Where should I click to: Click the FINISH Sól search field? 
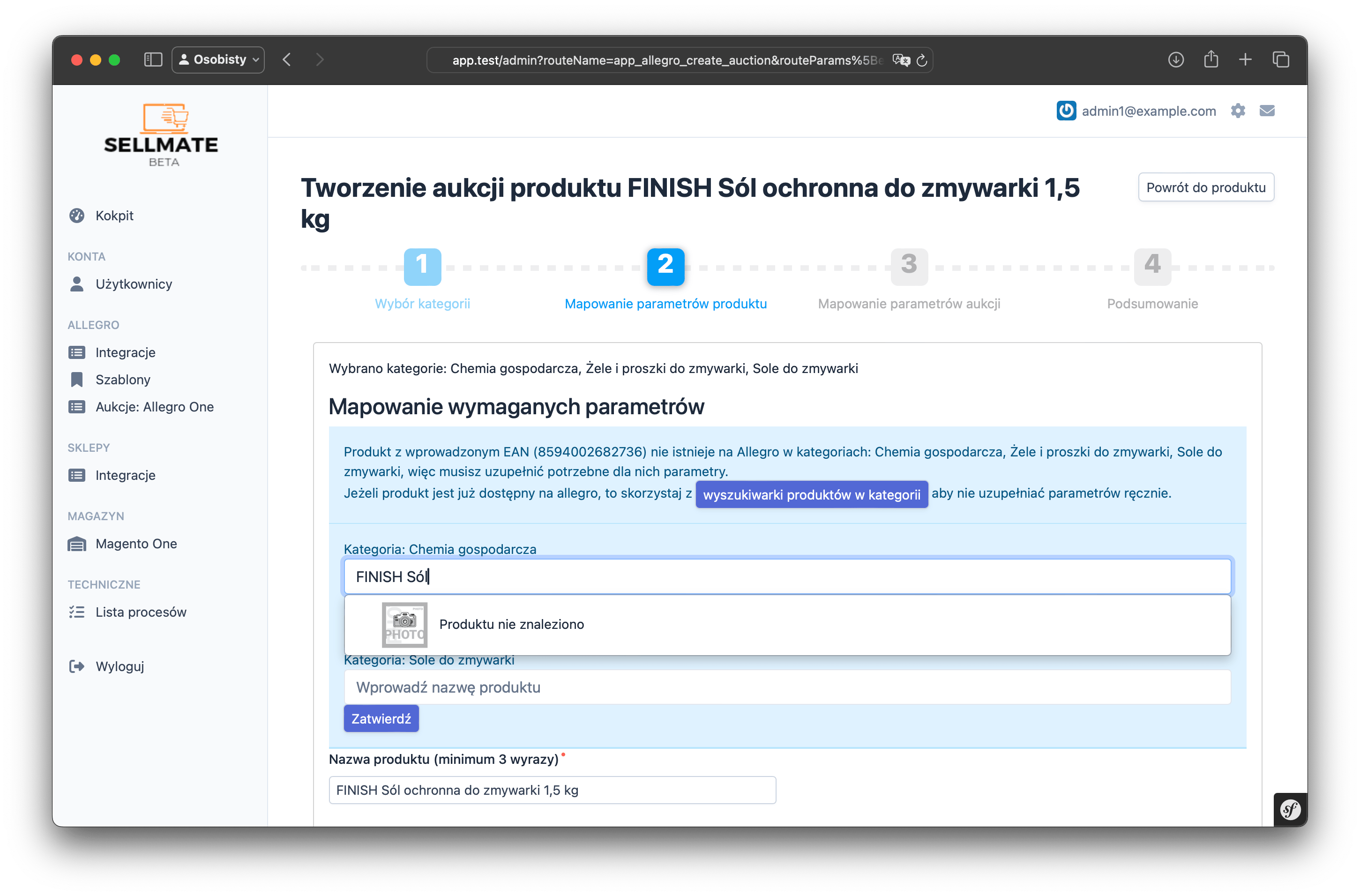[x=787, y=576]
